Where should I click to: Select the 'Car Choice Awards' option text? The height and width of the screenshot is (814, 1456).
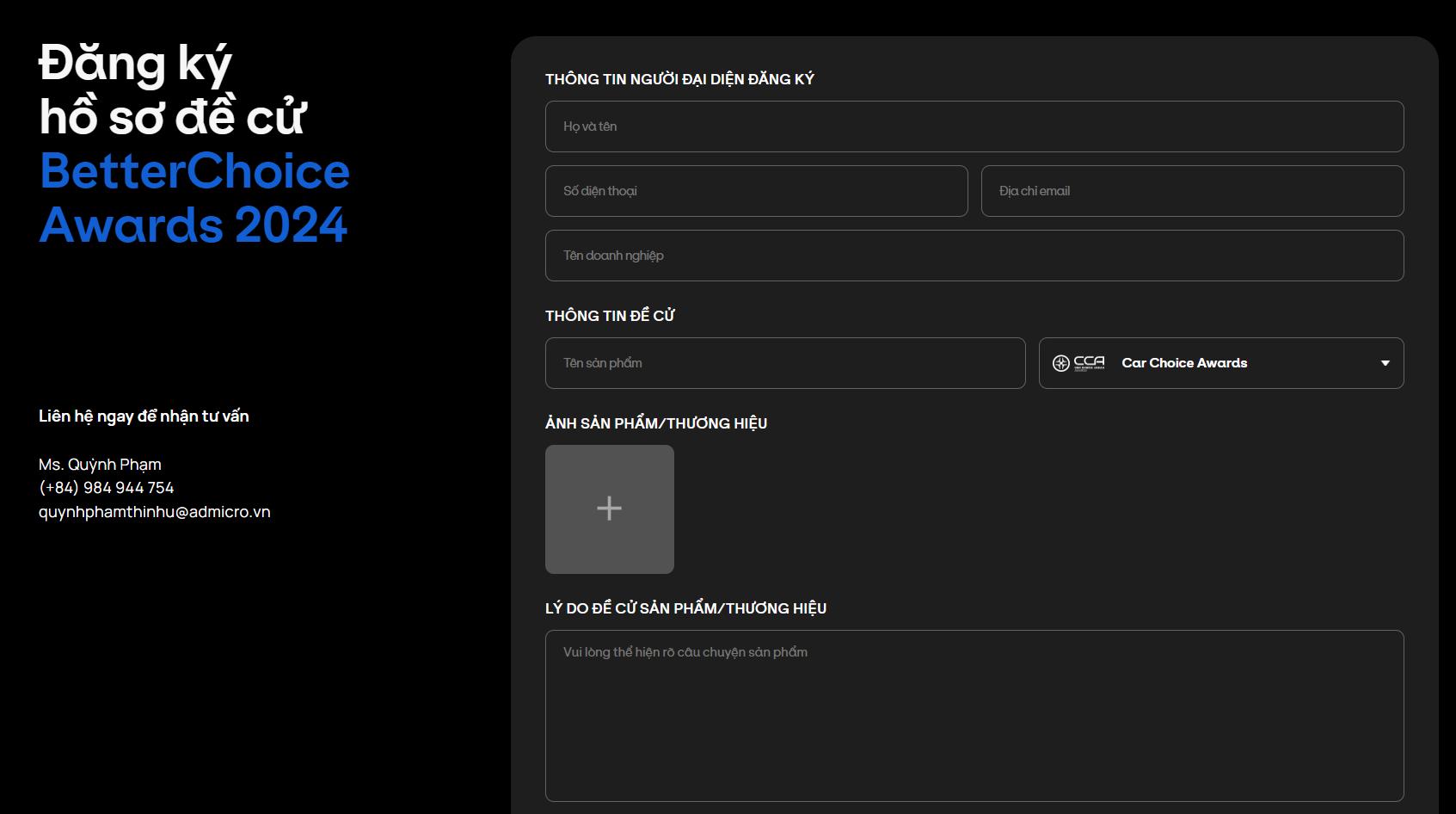pos(1184,363)
